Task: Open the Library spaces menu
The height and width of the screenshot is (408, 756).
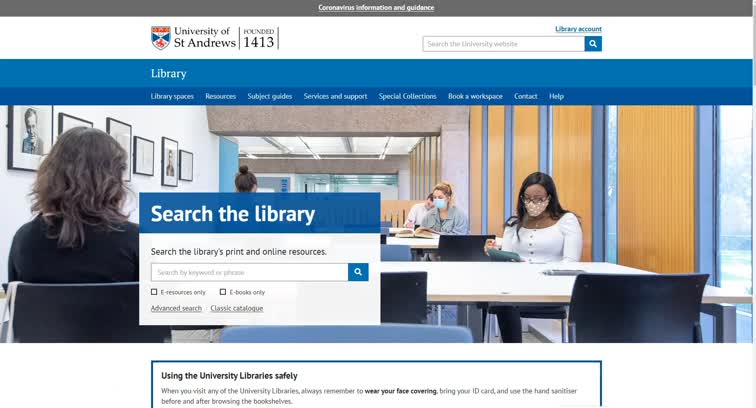Action: [x=172, y=96]
